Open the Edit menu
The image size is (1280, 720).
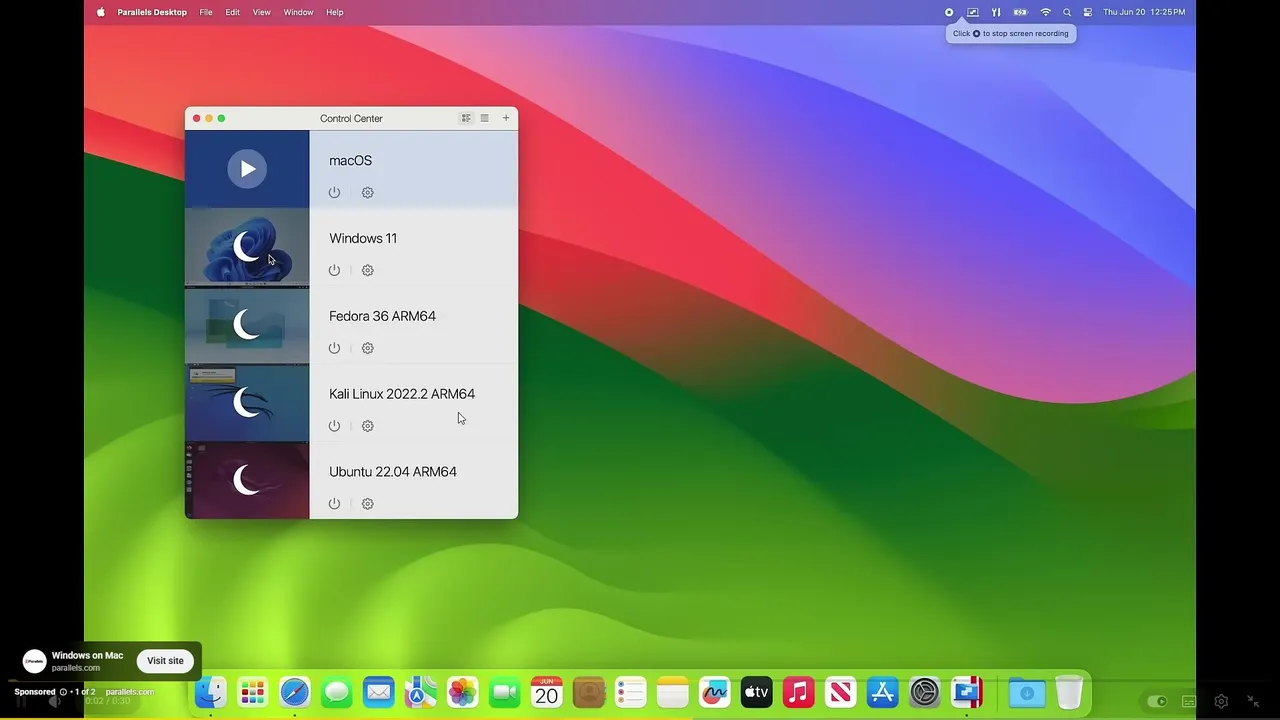(233, 12)
